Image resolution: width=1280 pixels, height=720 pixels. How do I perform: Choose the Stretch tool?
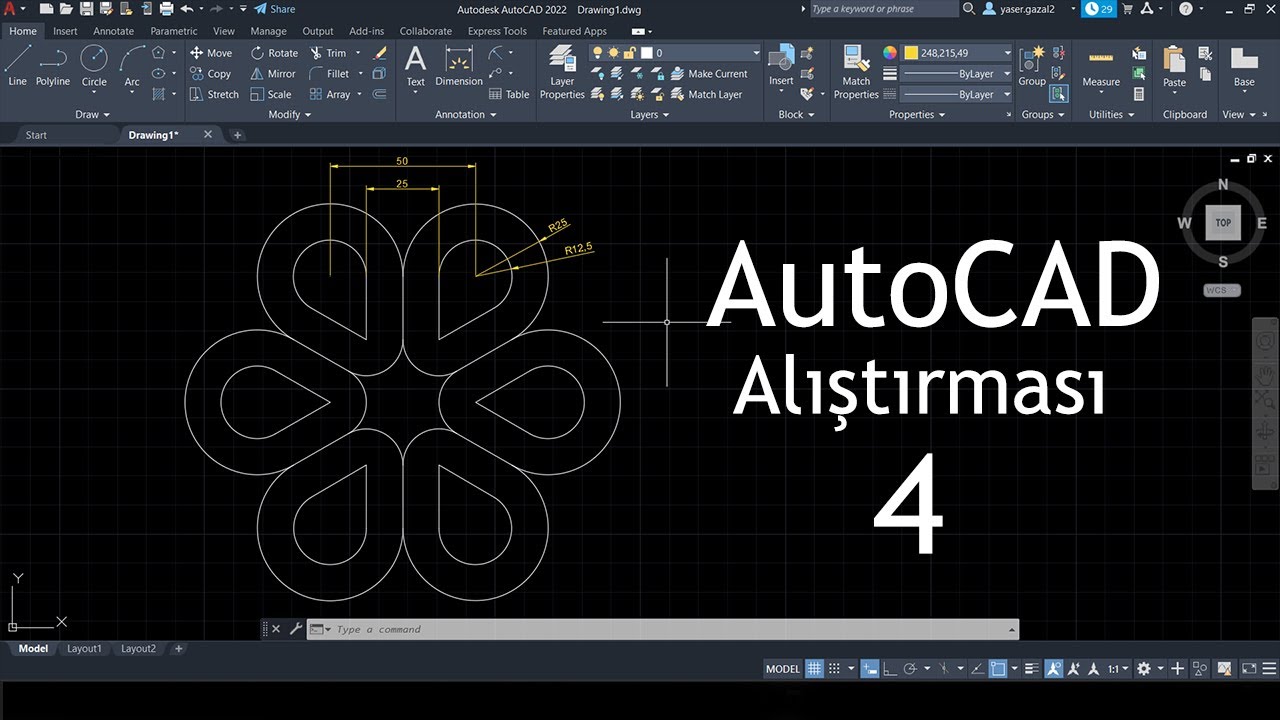pyautogui.click(x=215, y=95)
